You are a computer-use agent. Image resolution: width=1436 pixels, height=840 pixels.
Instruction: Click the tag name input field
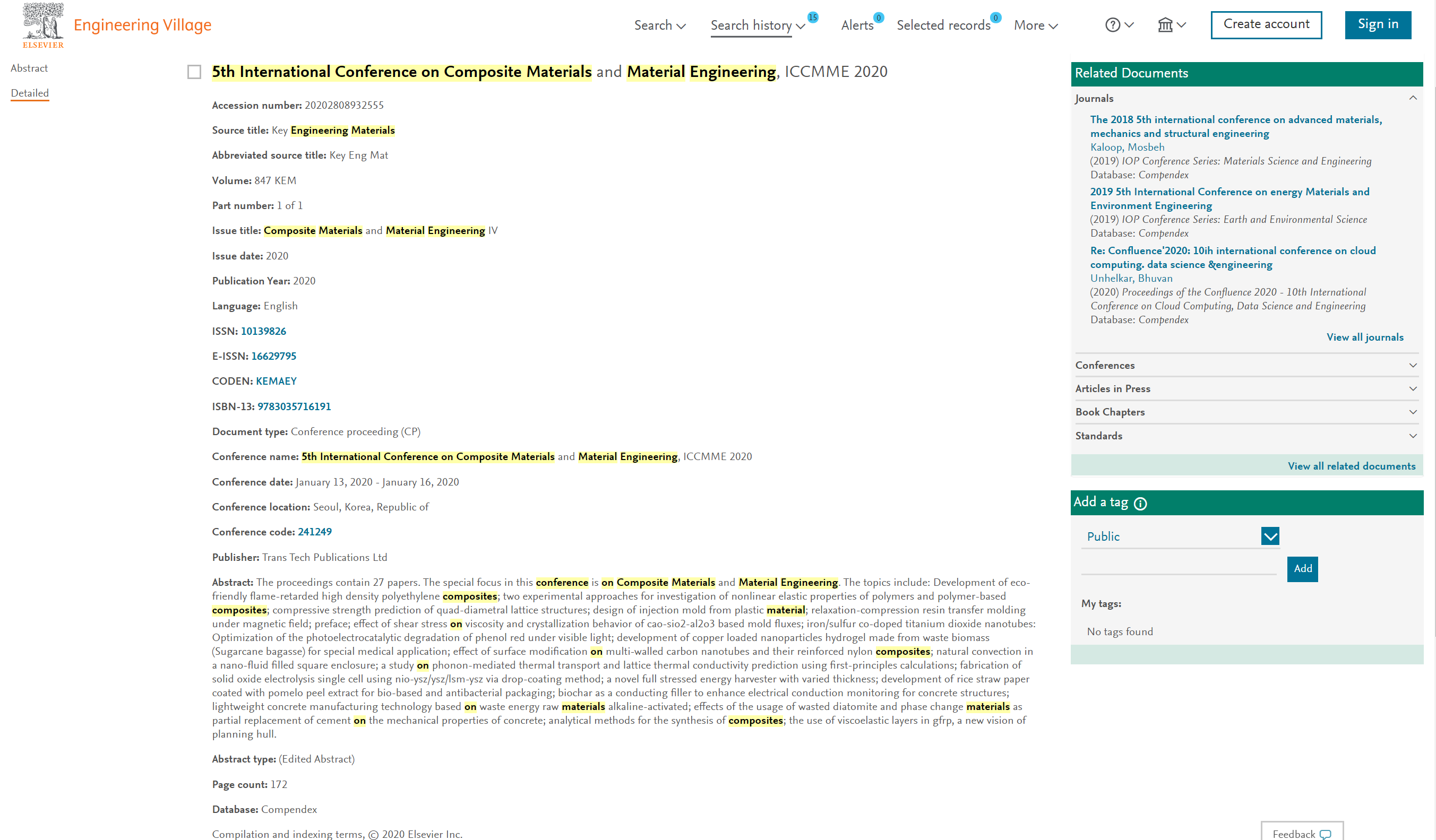pos(1179,567)
